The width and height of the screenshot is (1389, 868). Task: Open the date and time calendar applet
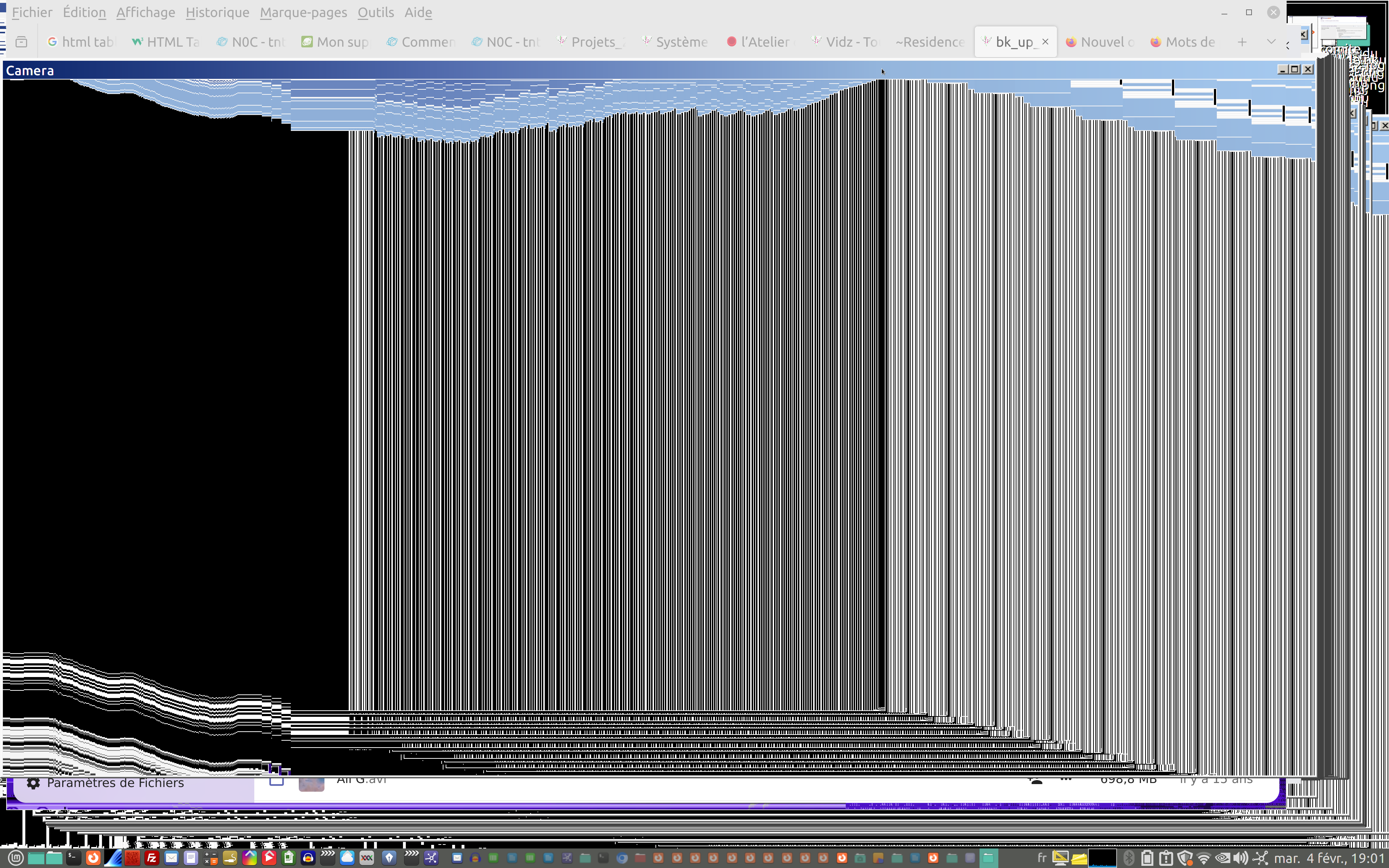click(x=1328, y=858)
